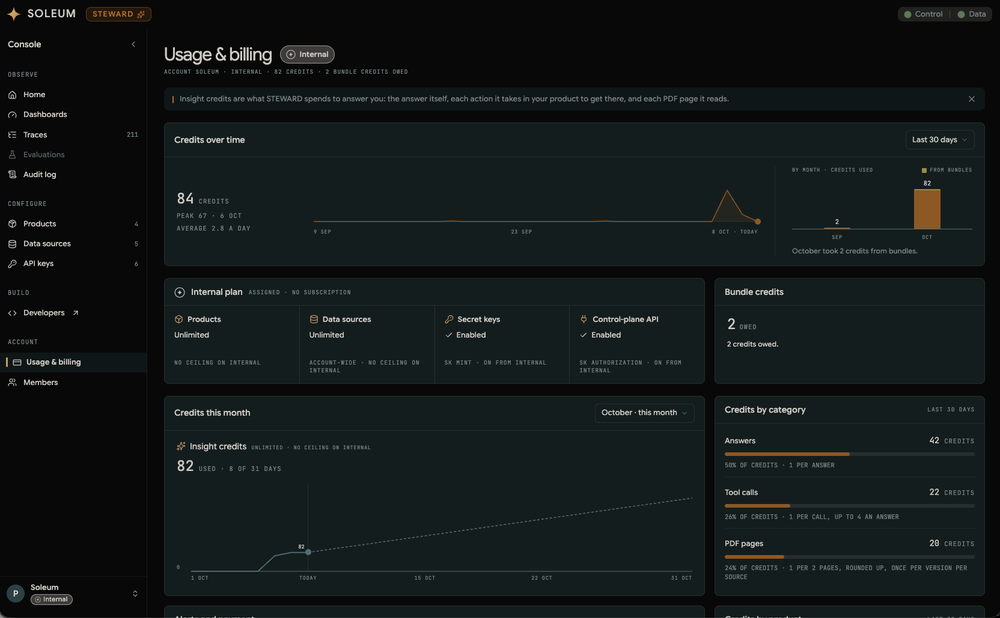Click the STEWARD badge in the header
Screen dimensions: 1000x618
pyautogui.click(x=119, y=14)
